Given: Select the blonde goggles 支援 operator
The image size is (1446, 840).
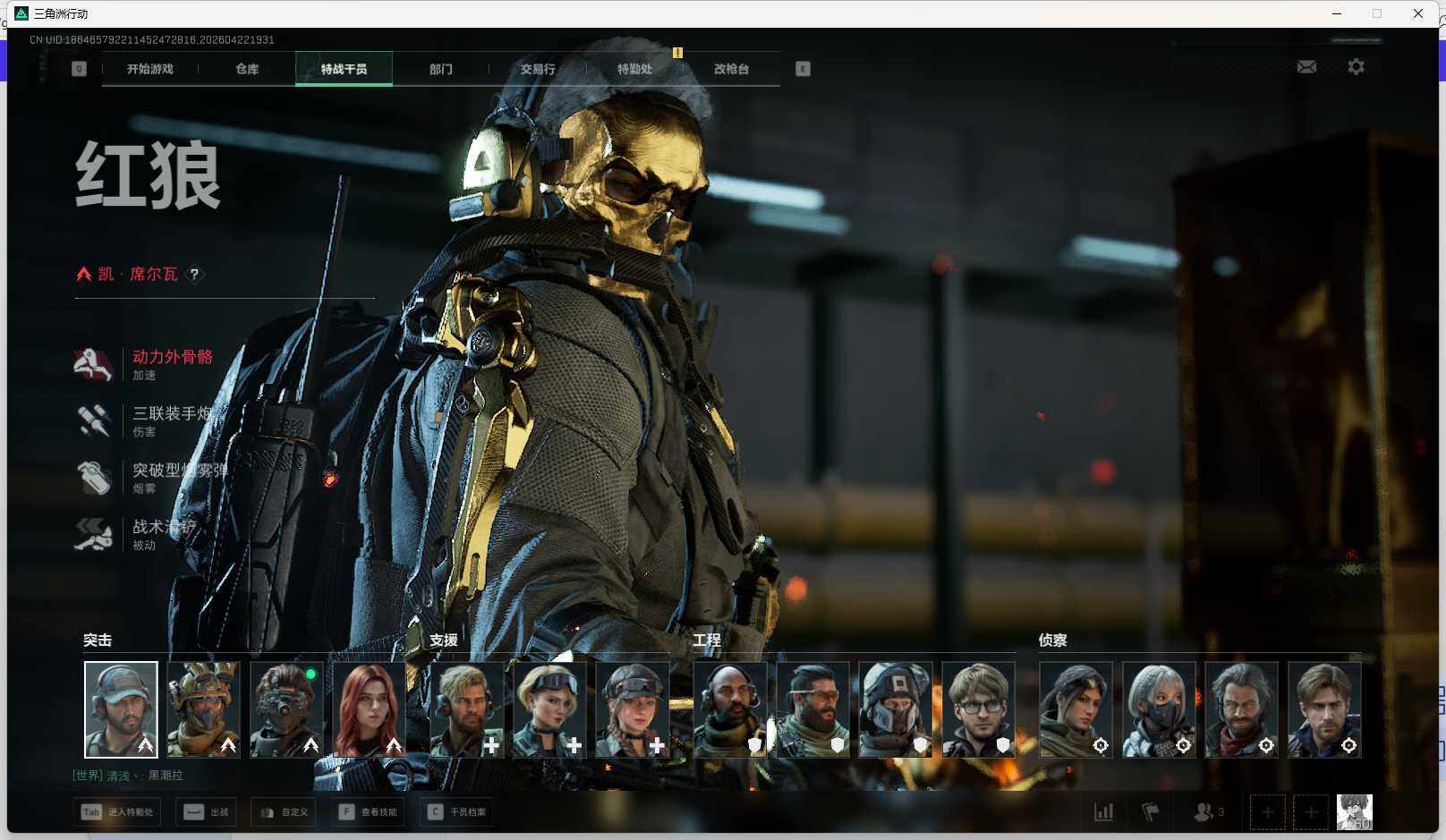Looking at the screenshot, I should (549, 709).
